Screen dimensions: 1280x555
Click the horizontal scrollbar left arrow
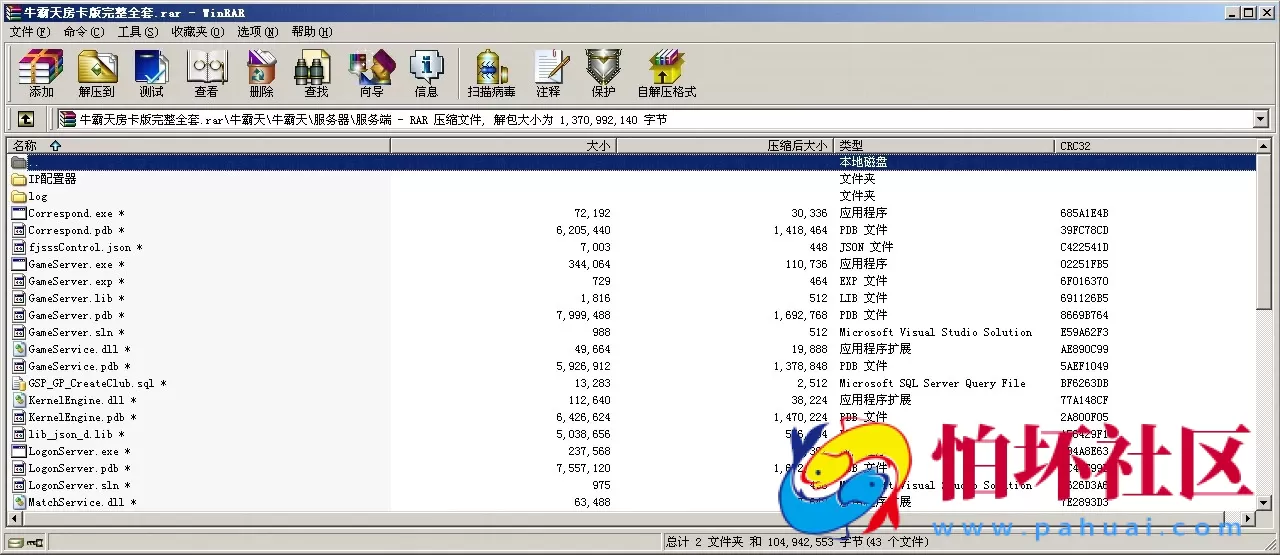click(16, 519)
